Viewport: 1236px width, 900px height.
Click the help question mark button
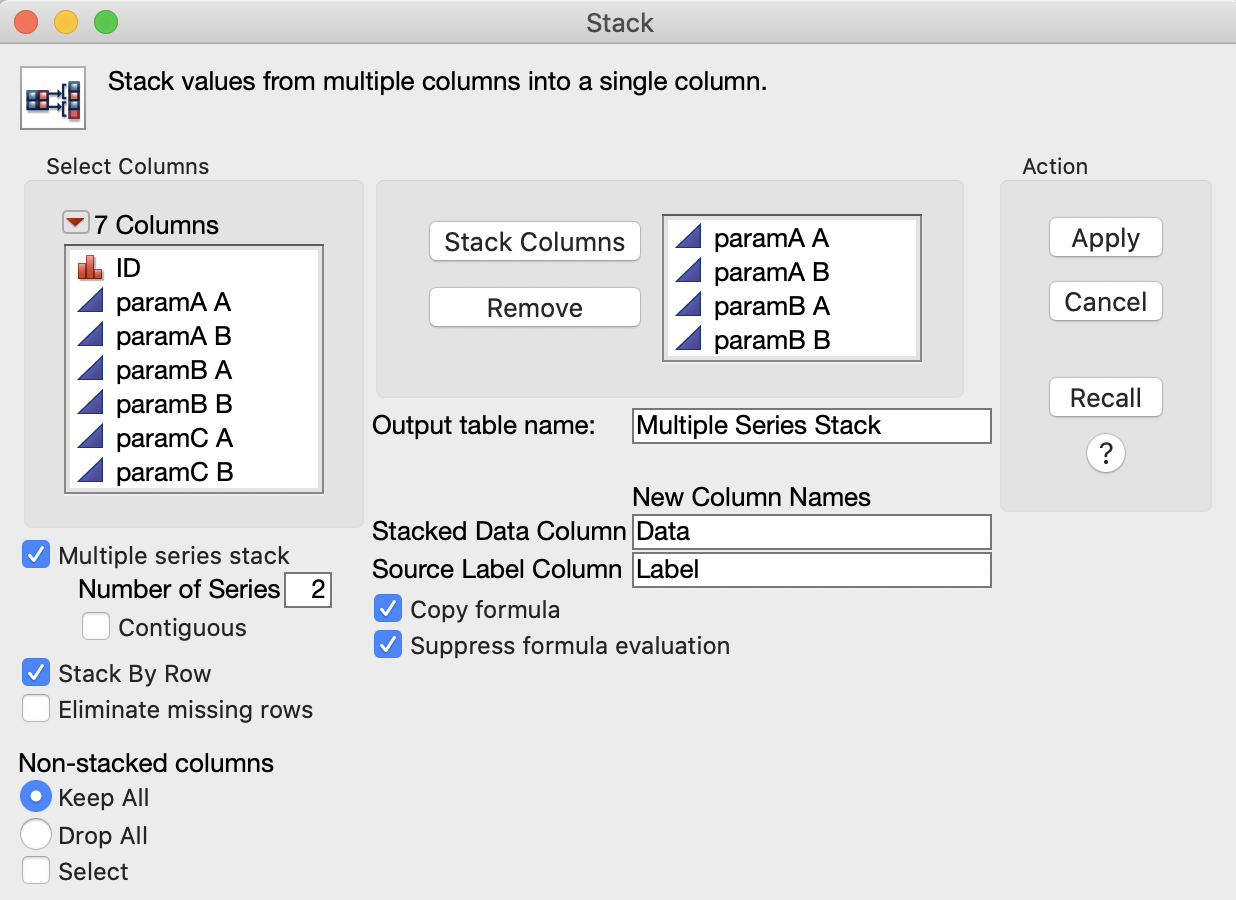1105,454
